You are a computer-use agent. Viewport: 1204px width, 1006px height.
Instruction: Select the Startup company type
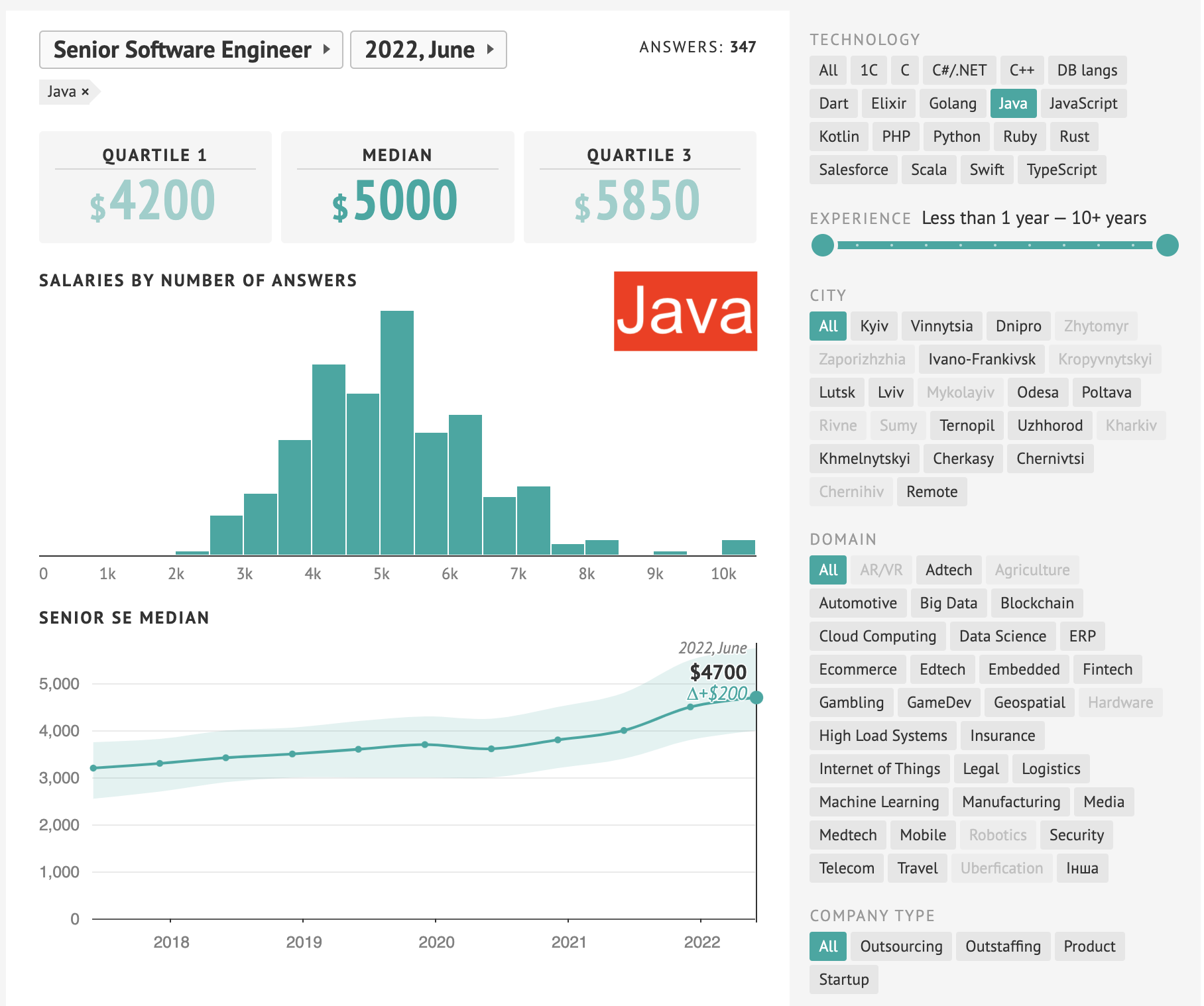[843, 979]
